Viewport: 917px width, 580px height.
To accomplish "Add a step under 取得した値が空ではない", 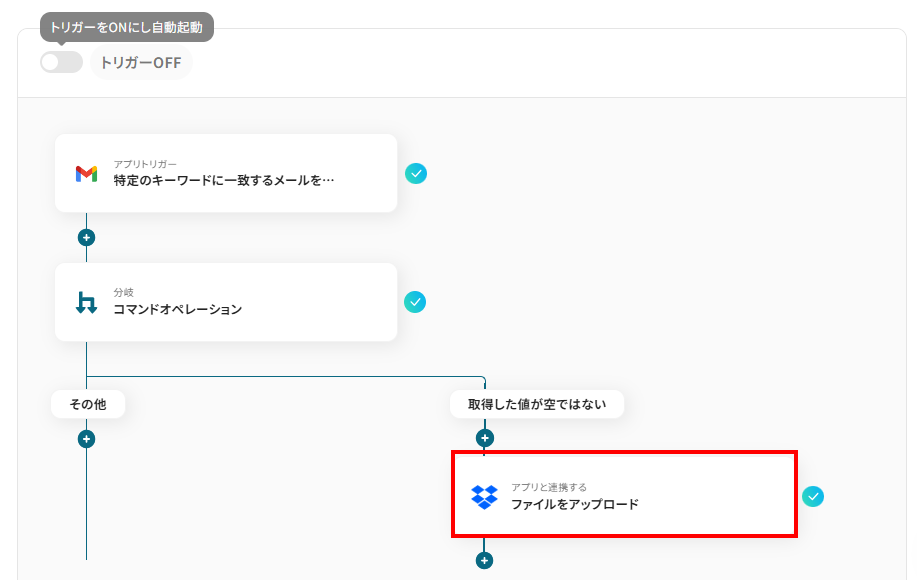I will pos(484,438).
